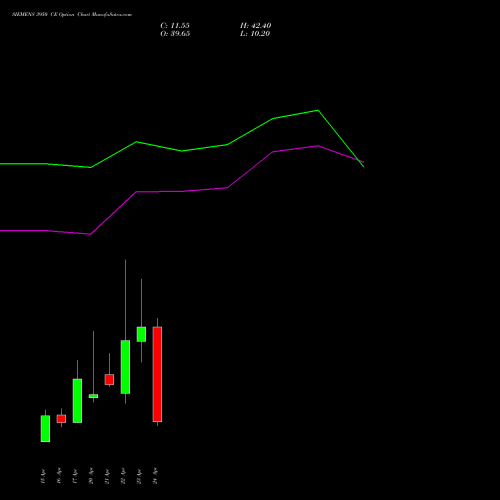This screenshot has width=500, height=500.
Task: Click the 24 Apr date axis label
Action: point(155,476)
